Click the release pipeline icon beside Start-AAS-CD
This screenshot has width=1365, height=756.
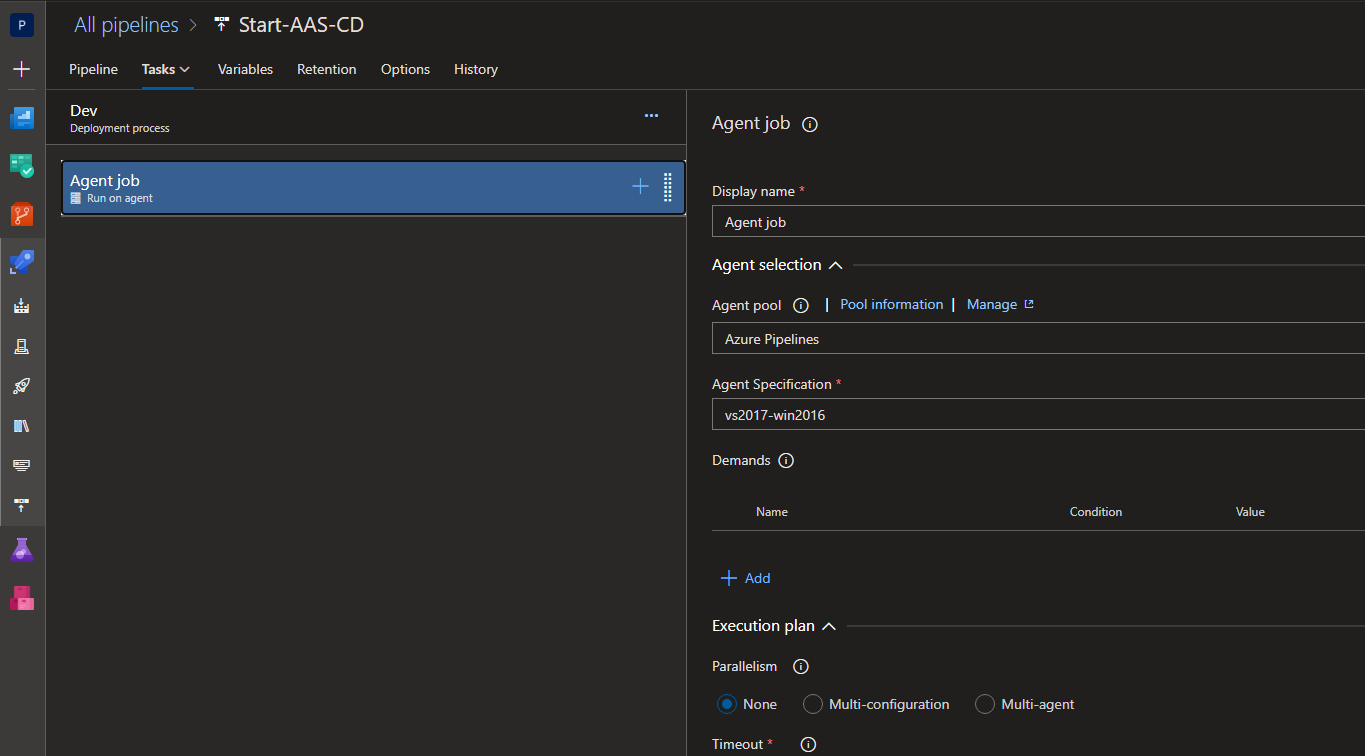(222, 25)
